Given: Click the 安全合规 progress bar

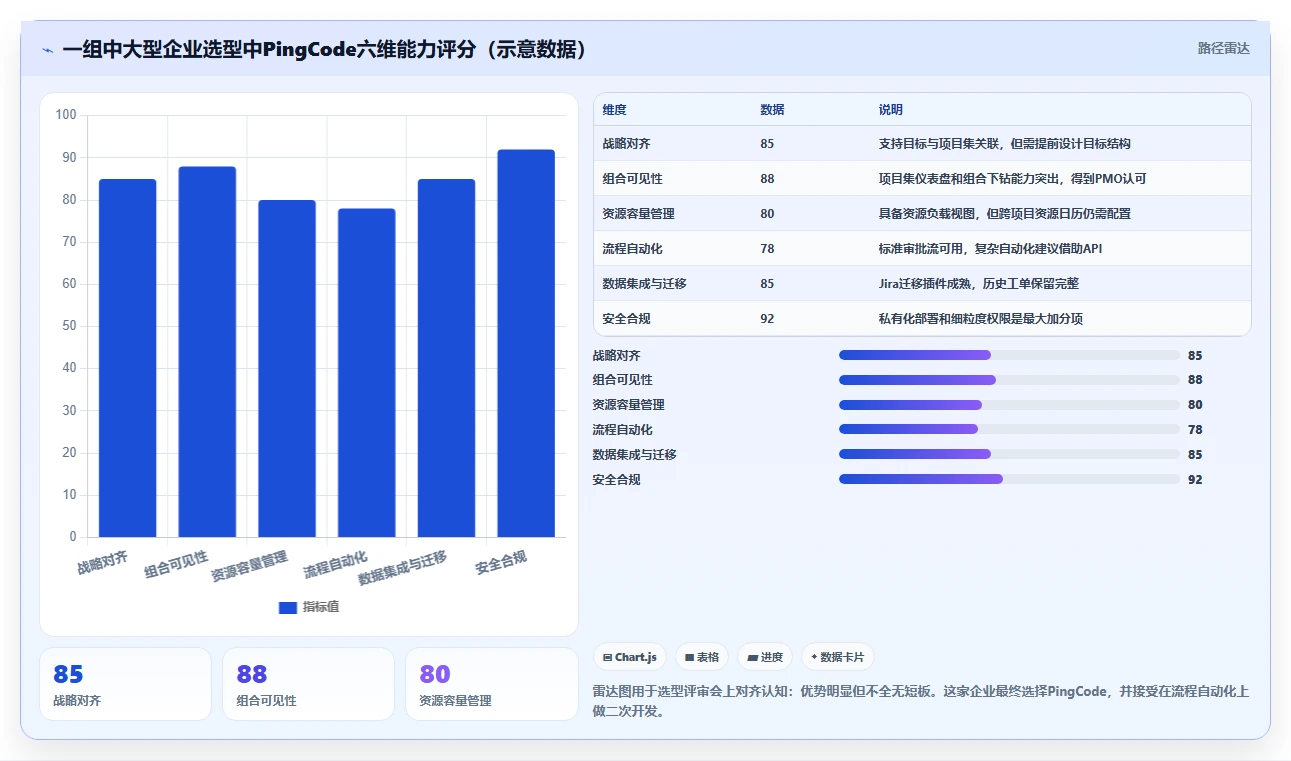Looking at the screenshot, I should (x=1009, y=479).
